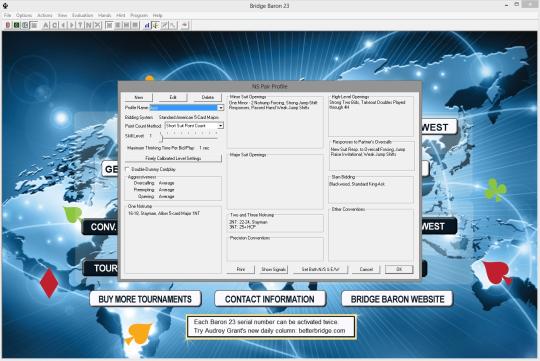This screenshot has height=361, width=540.
Task: Expand the Point Count Method combo box
Action: point(220,126)
